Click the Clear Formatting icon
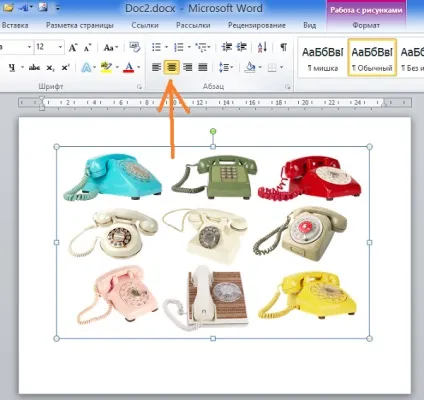Viewport: 424px width, 400px height. click(x=135, y=47)
